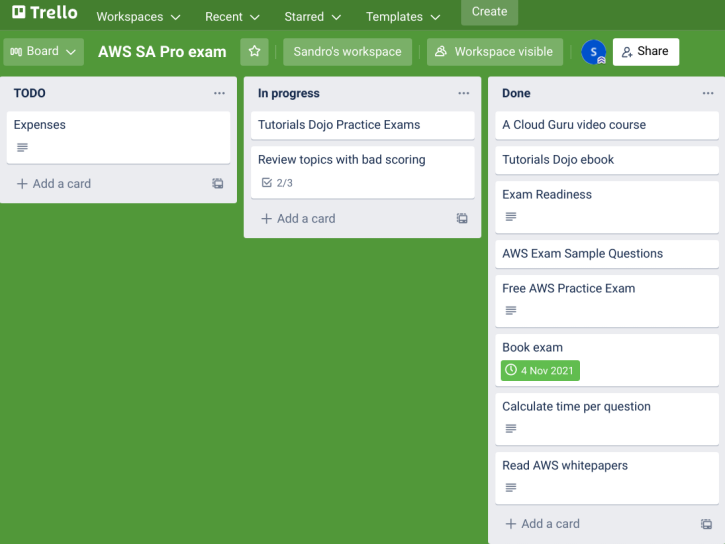The width and height of the screenshot is (725, 544).
Task: Open the In progress list actions menu
Action: point(464,93)
